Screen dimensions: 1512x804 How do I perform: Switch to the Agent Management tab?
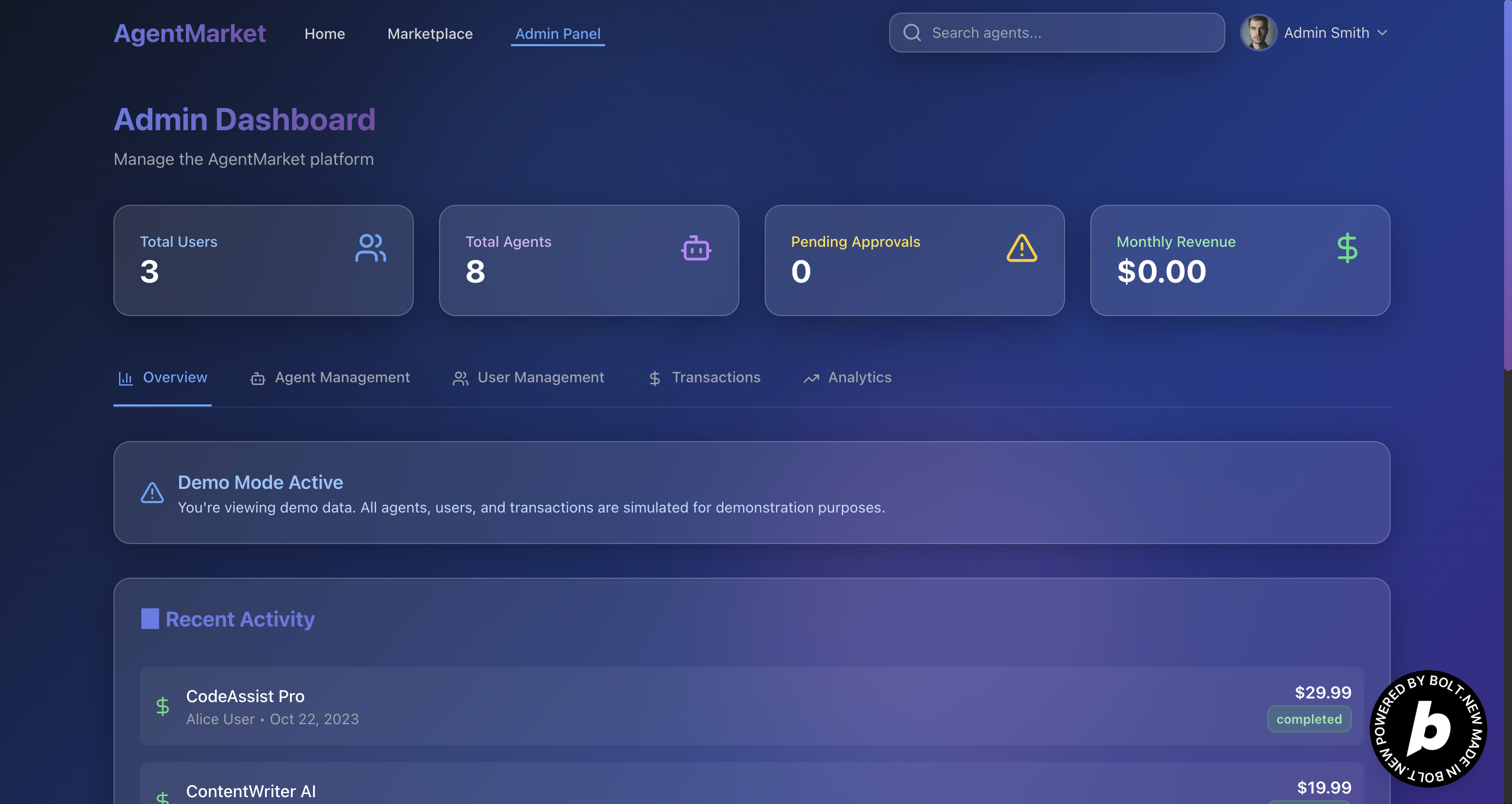click(330, 378)
